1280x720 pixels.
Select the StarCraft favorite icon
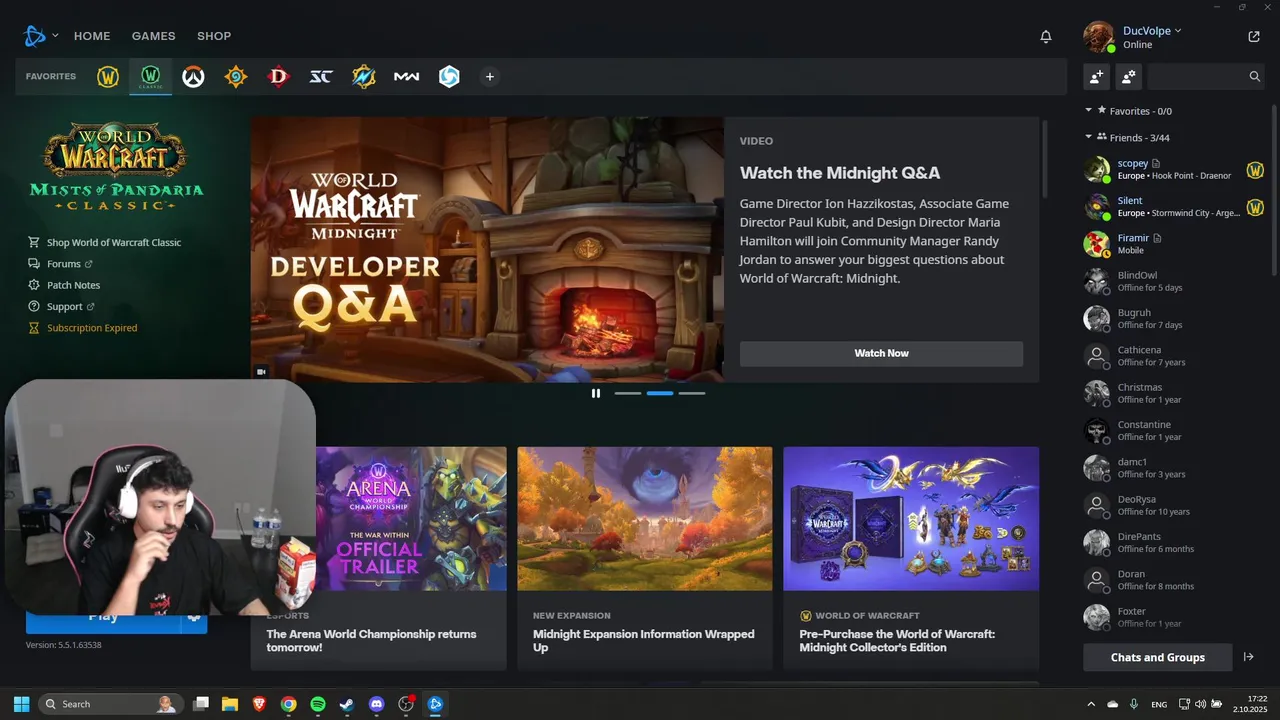point(321,76)
